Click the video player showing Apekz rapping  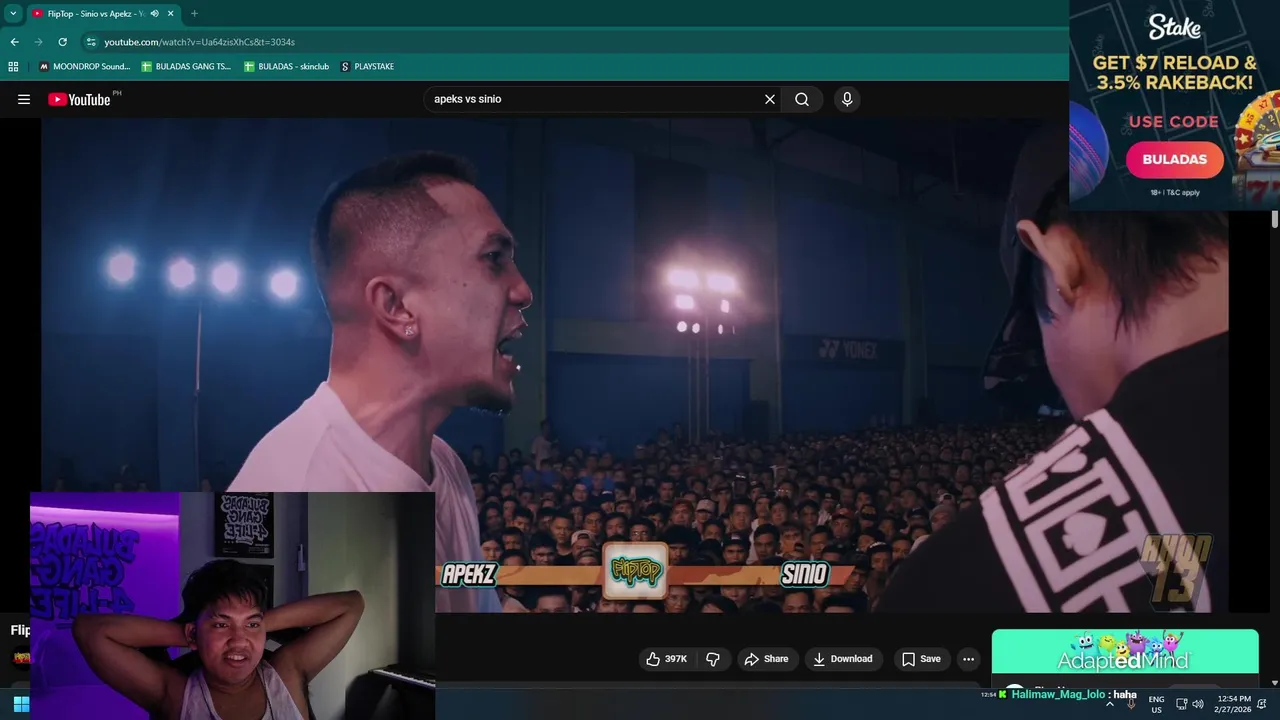[634, 365]
